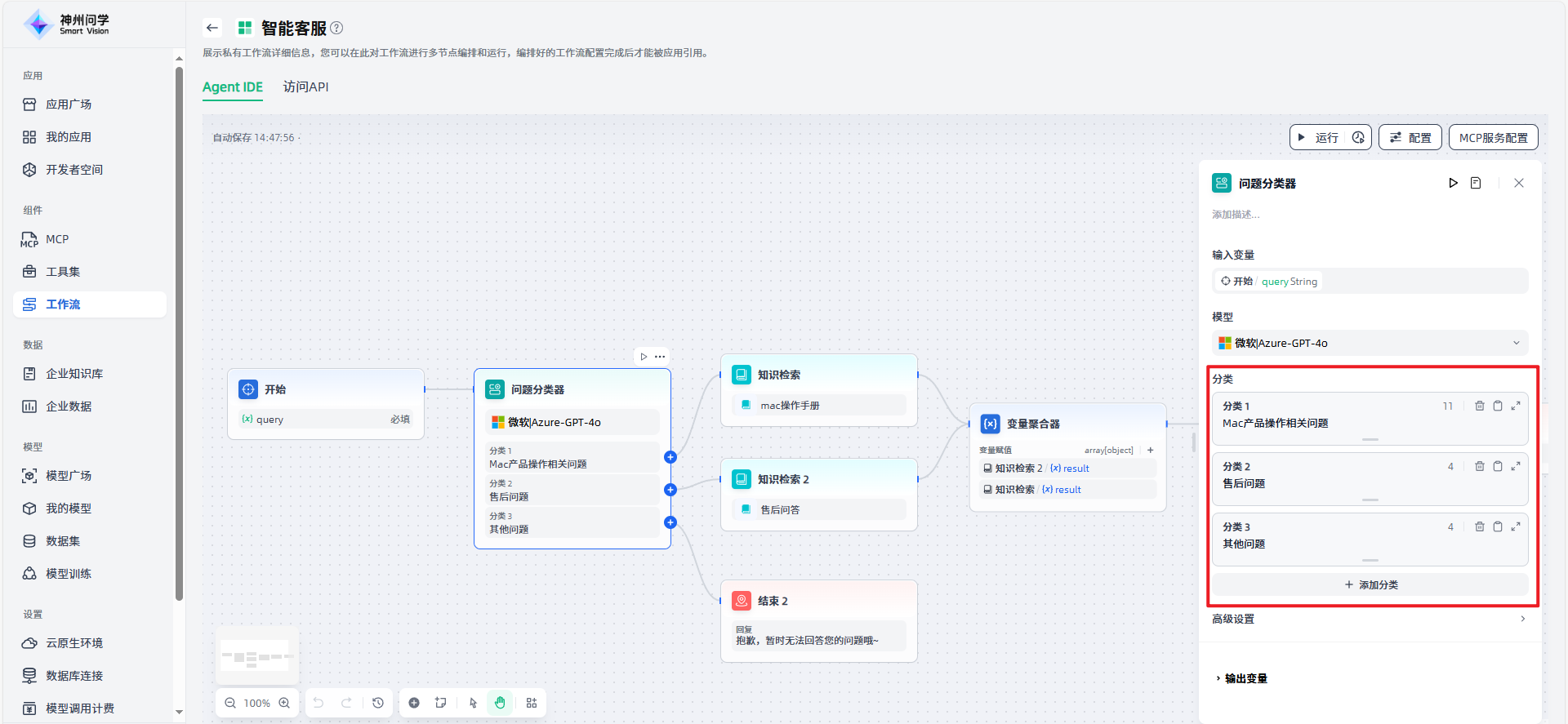Expand 分类 3 editor to fullscreen

[x=1516, y=526]
